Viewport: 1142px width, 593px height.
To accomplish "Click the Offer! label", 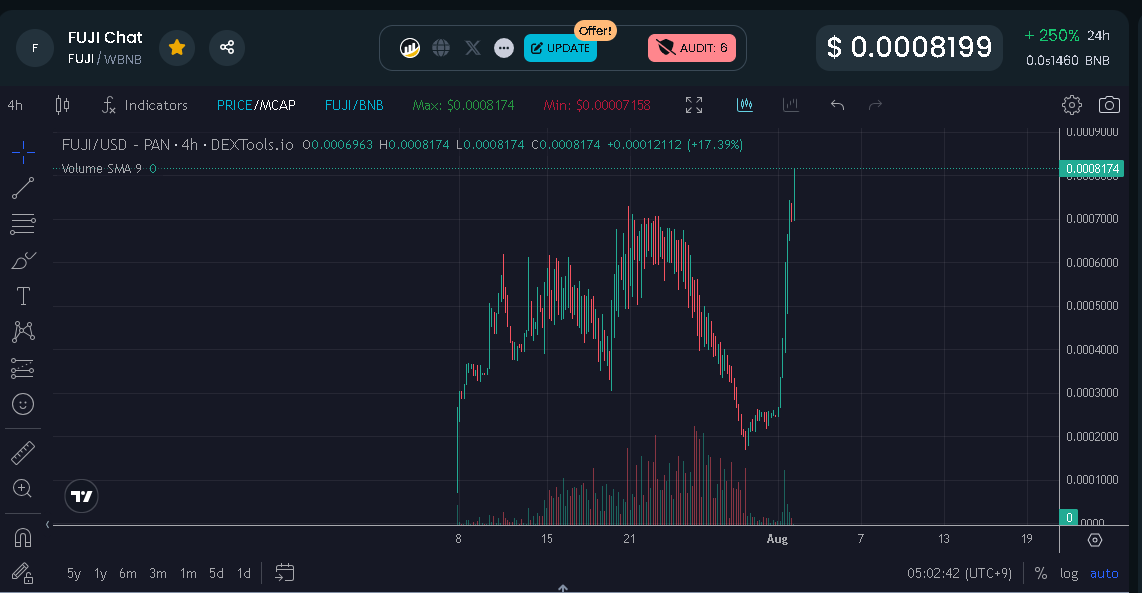I will tap(595, 31).
